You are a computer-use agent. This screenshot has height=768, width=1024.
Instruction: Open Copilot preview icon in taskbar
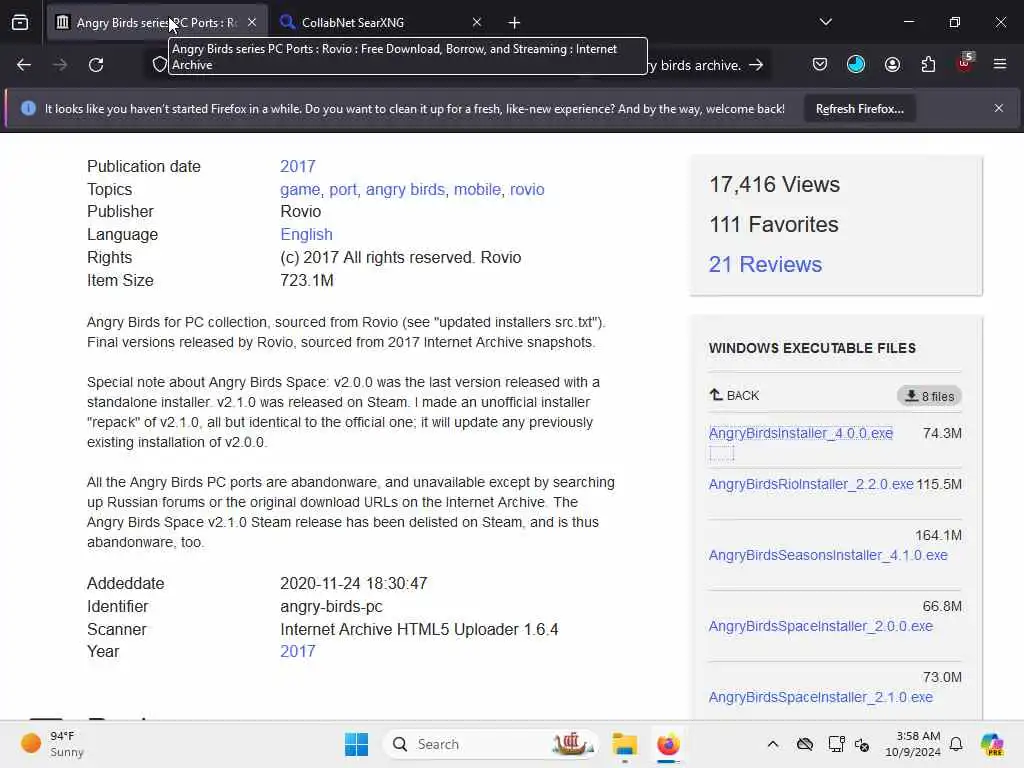pos(992,744)
